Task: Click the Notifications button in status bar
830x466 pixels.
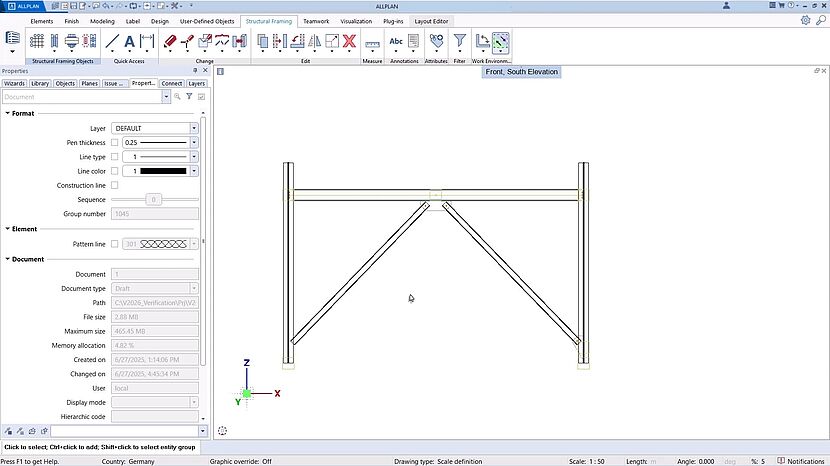Action: pos(800,461)
